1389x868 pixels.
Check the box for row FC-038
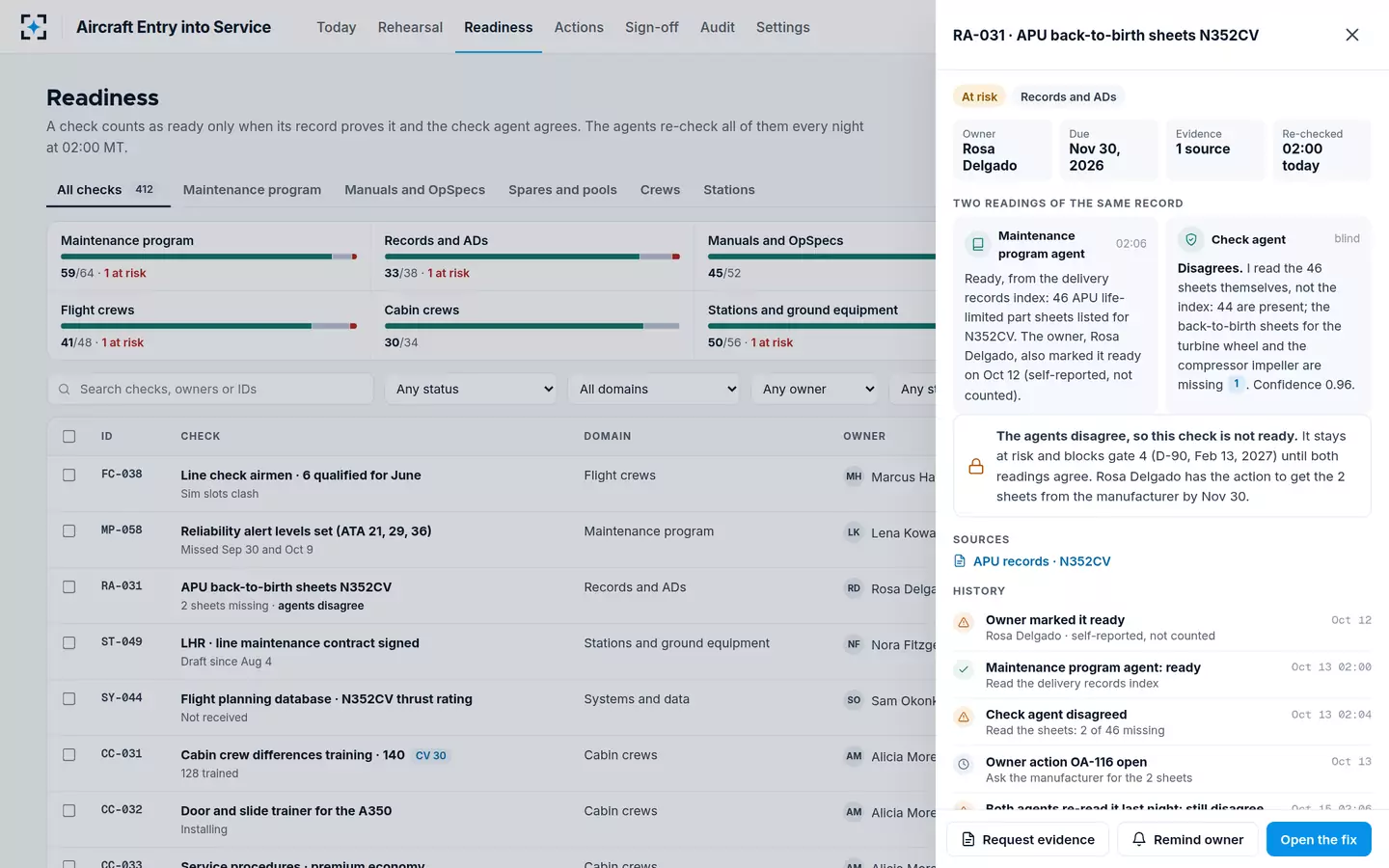[69, 475]
